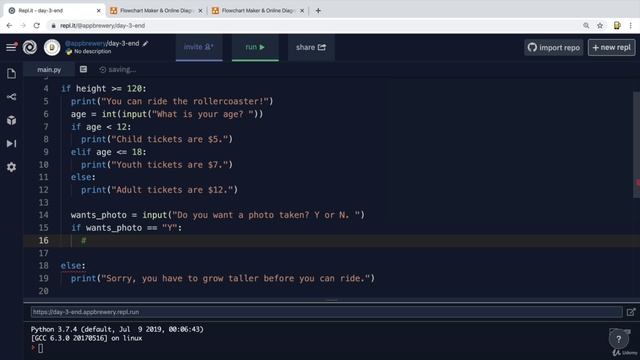Click the underlined 'else:' on line 18

(73, 266)
